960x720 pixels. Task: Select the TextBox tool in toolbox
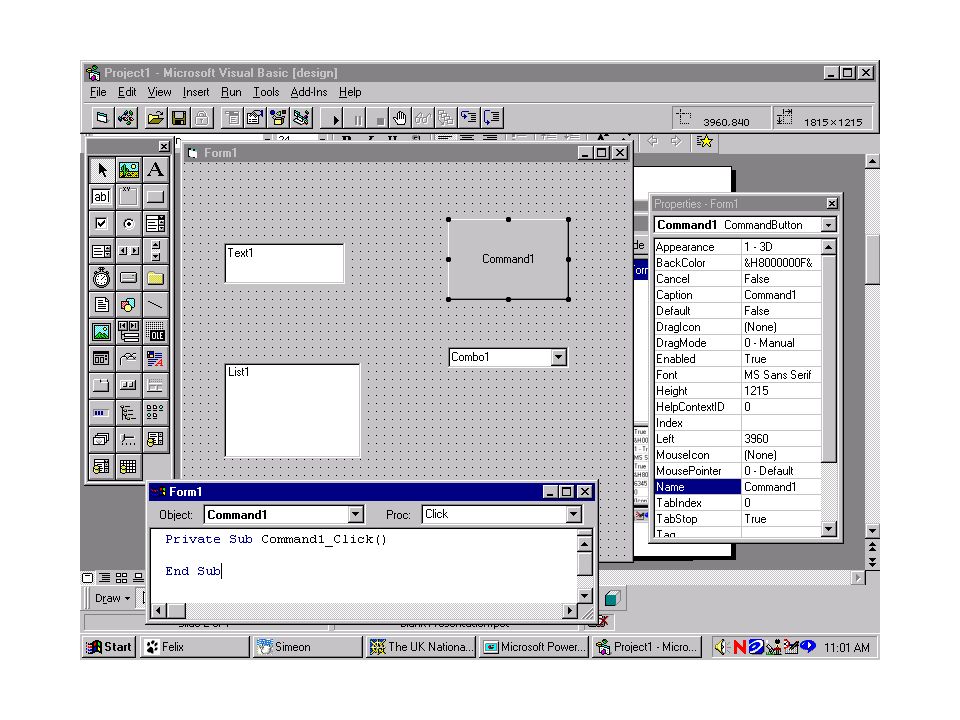pyautogui.click(x=102, y=197)
